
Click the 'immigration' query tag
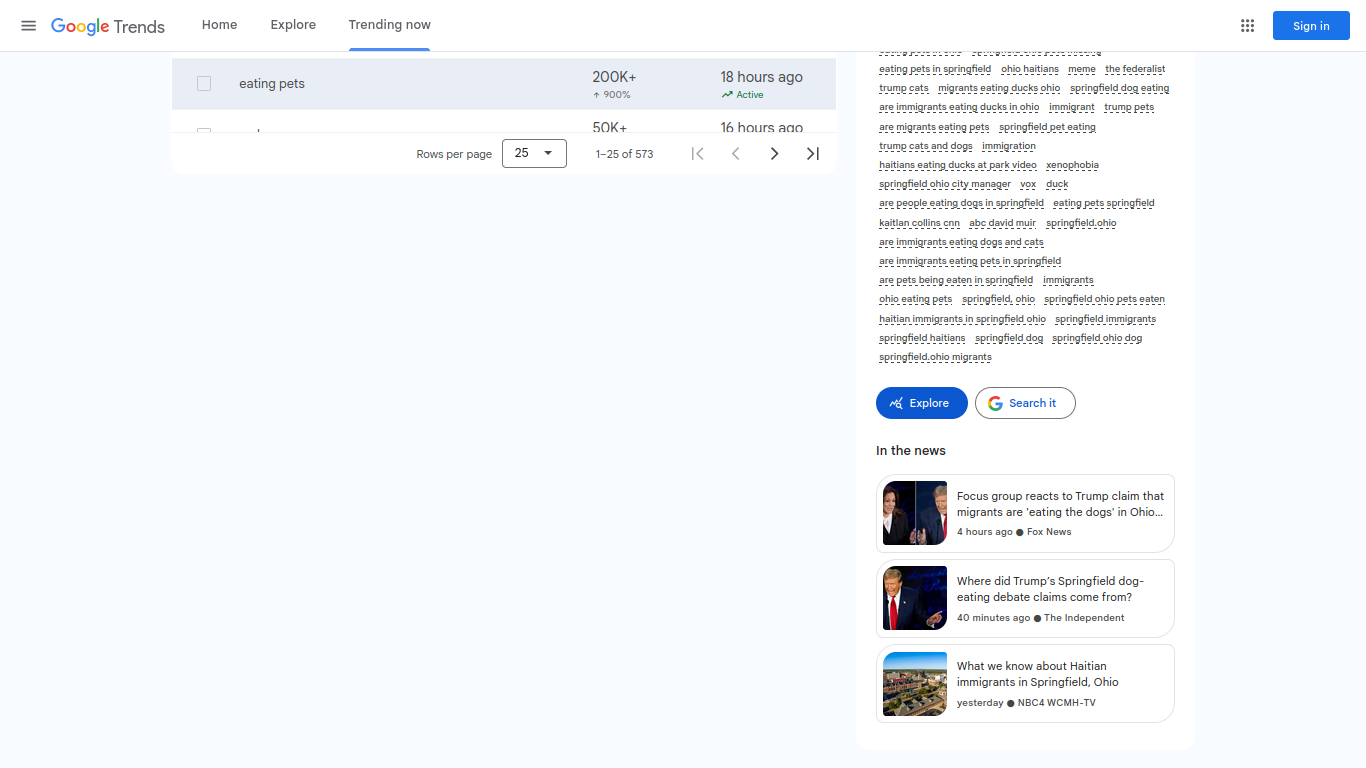[1009, 146]
